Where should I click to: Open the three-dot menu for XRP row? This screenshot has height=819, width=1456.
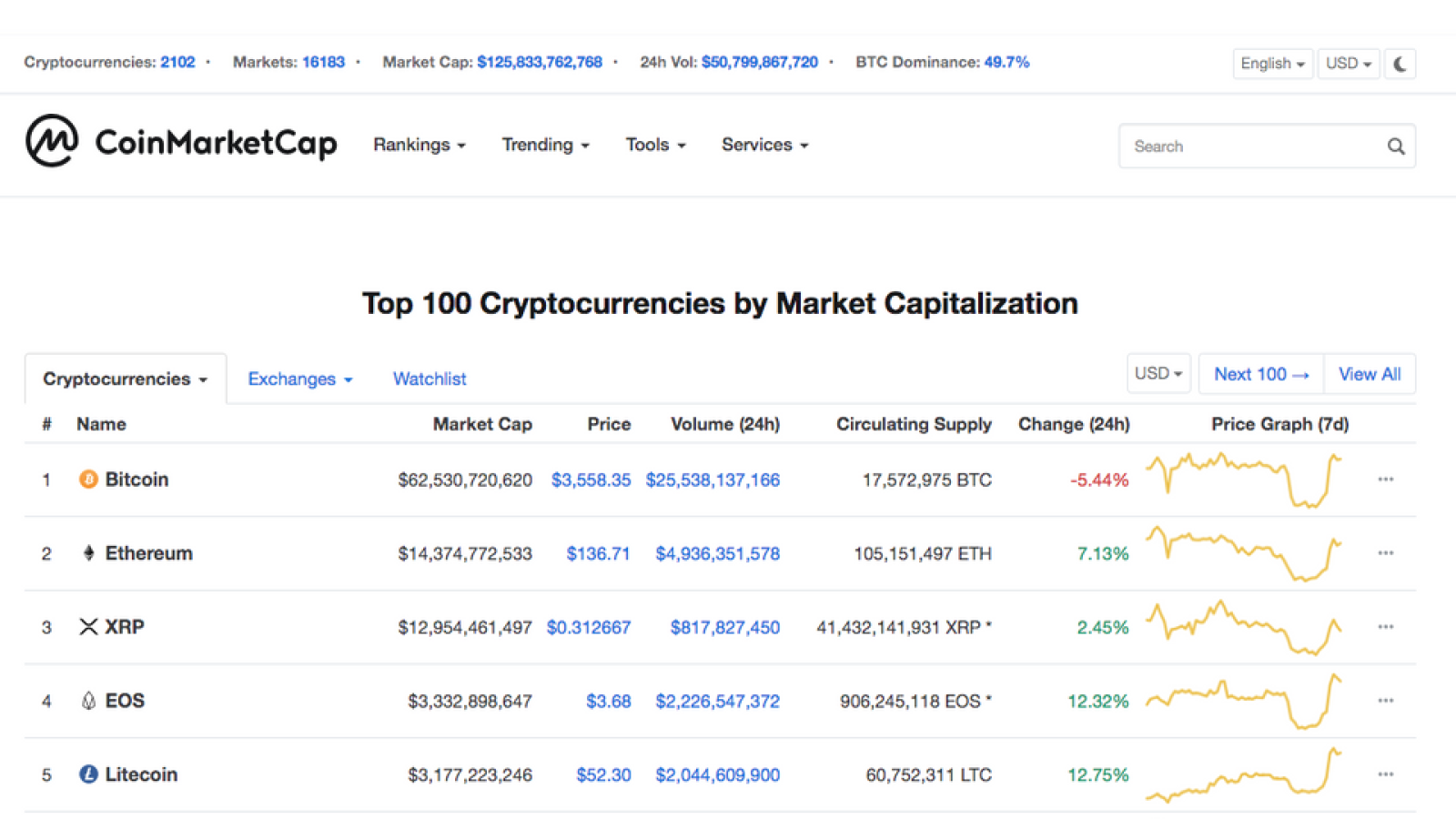click(x=1386, y=627)
